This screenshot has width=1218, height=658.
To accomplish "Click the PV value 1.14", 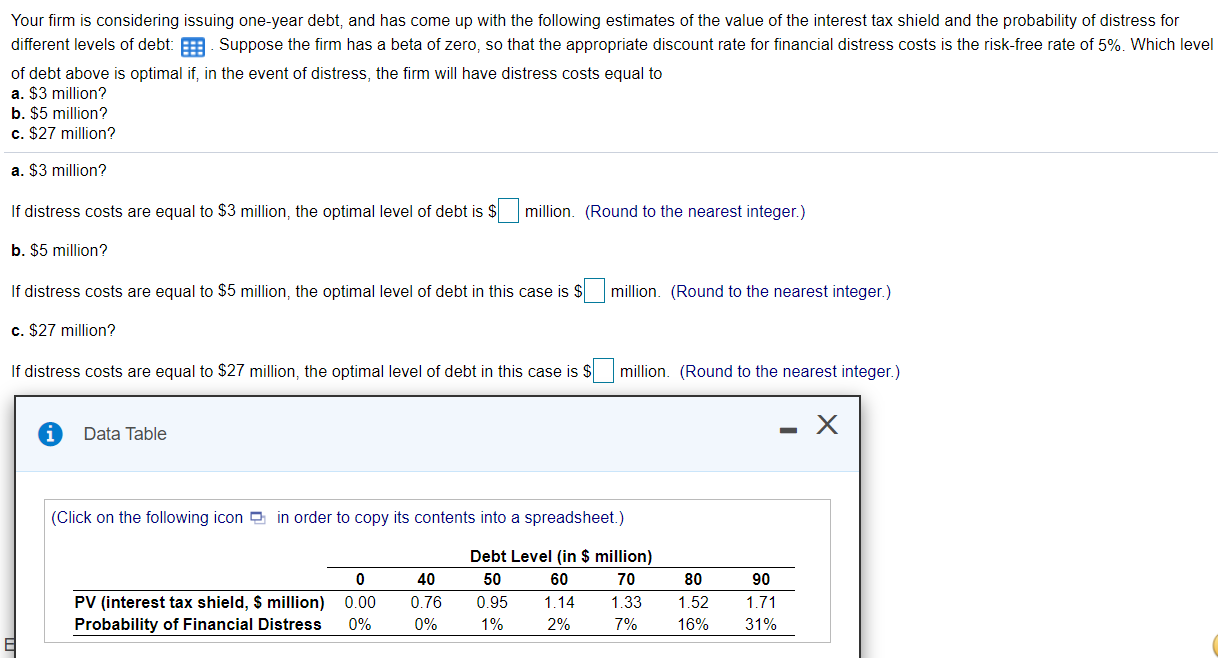I will (x=559, y=602).
